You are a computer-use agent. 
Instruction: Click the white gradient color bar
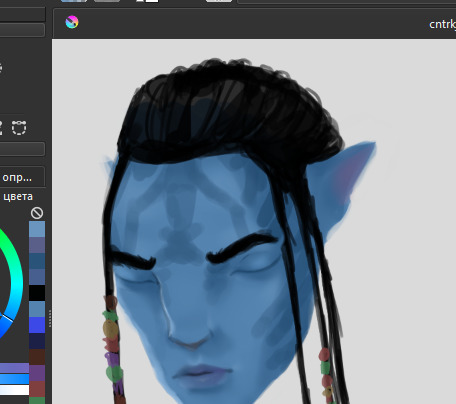point(14,390)
